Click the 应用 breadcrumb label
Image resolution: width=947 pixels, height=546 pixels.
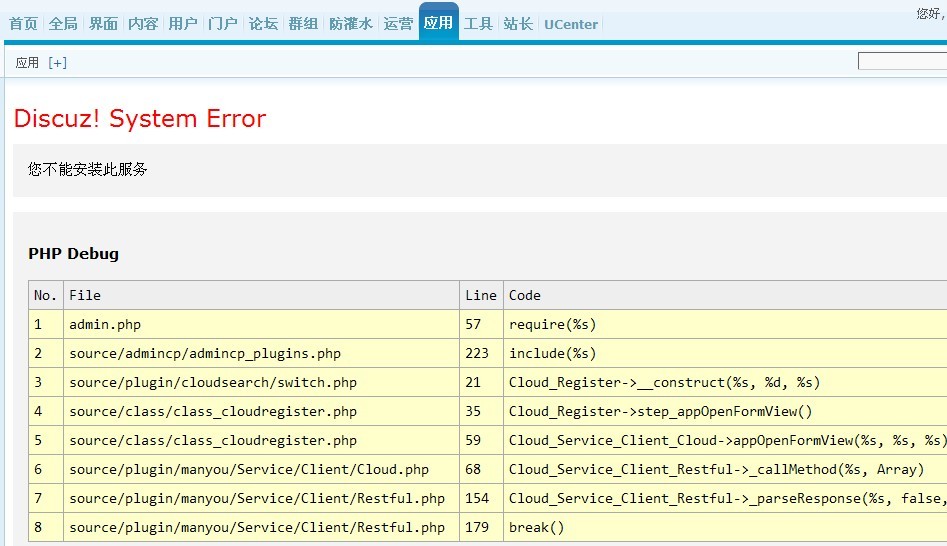27,63
